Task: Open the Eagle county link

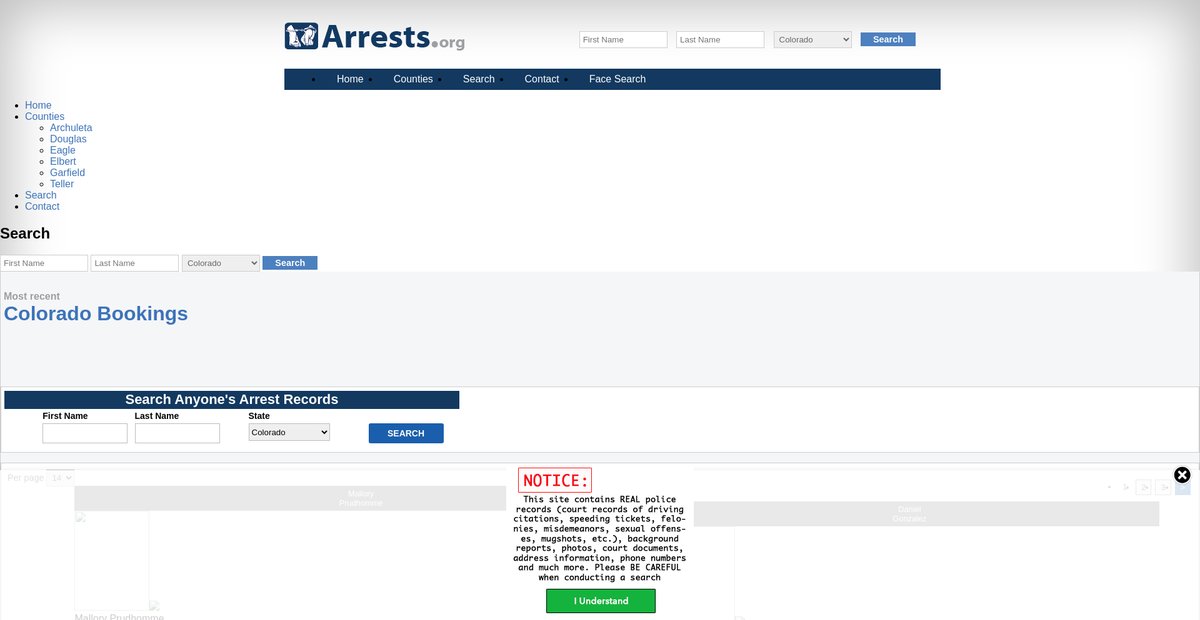Action: (x=63, y=150)
